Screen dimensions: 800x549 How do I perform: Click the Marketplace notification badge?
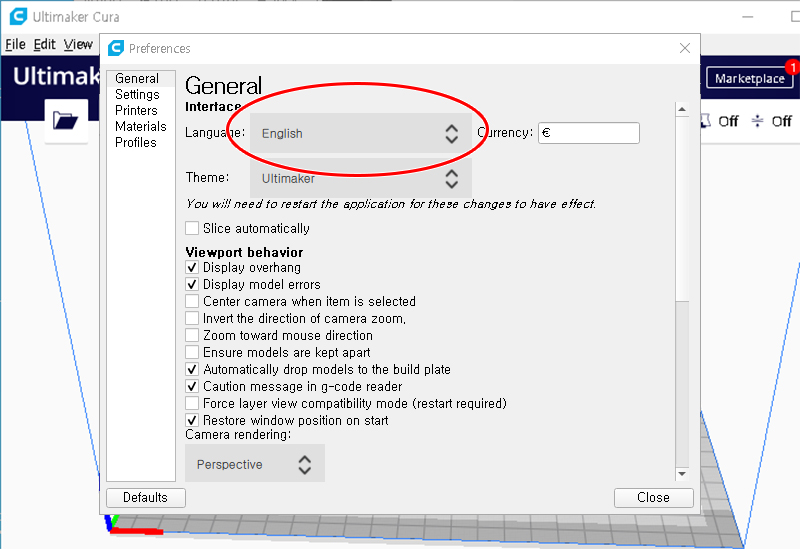[792, 67]
